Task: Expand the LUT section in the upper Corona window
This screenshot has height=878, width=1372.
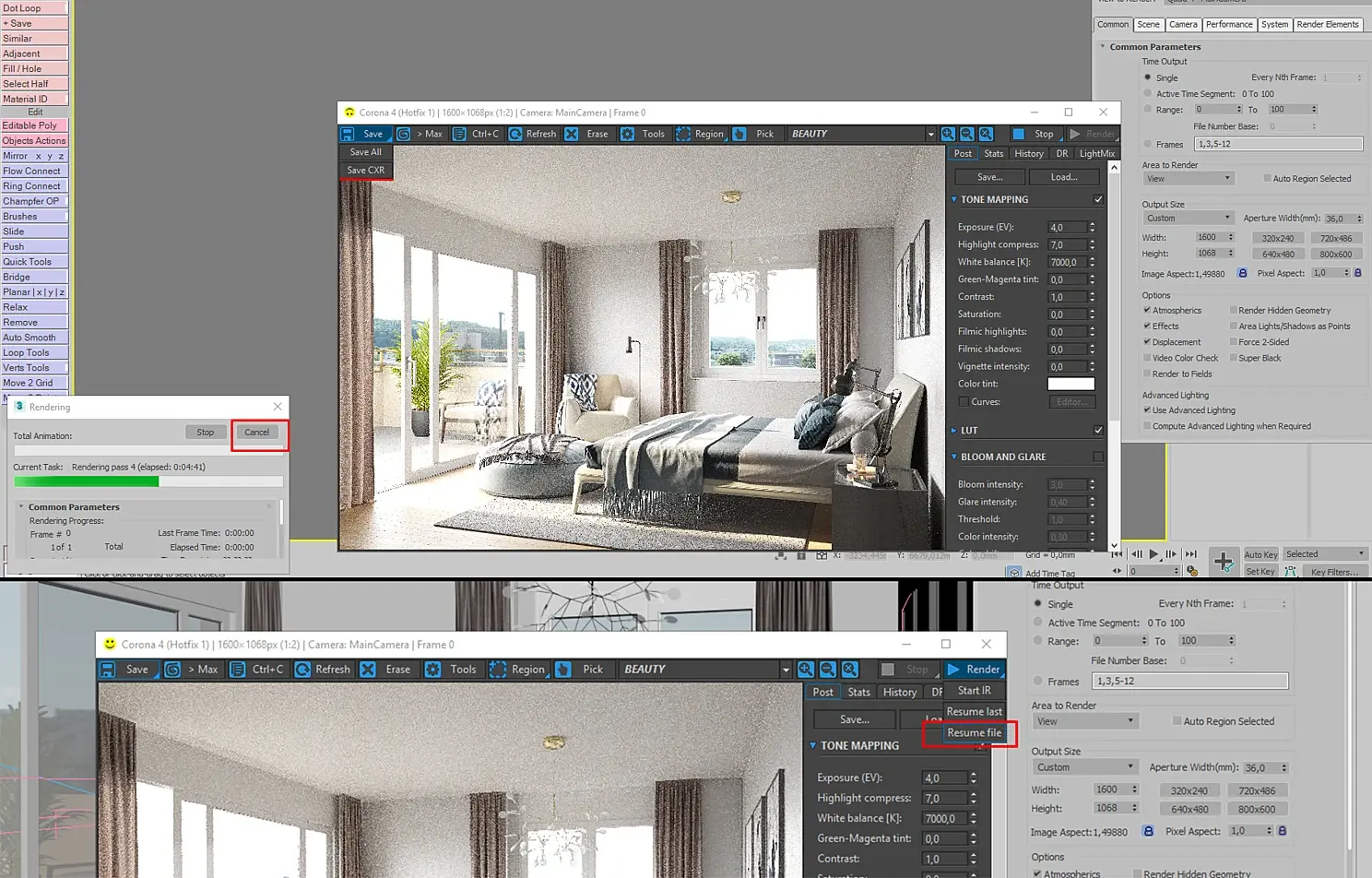Action: coord(953,431)
